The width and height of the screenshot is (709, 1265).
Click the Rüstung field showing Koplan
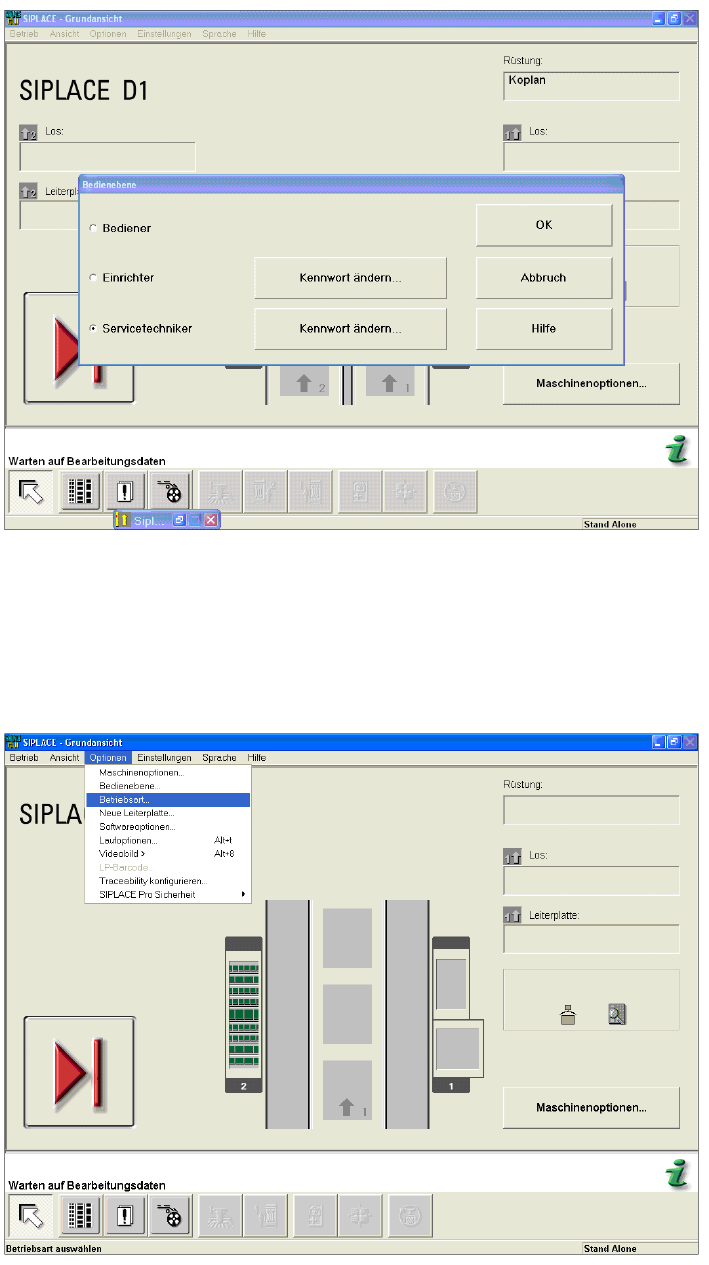point(591,86)
